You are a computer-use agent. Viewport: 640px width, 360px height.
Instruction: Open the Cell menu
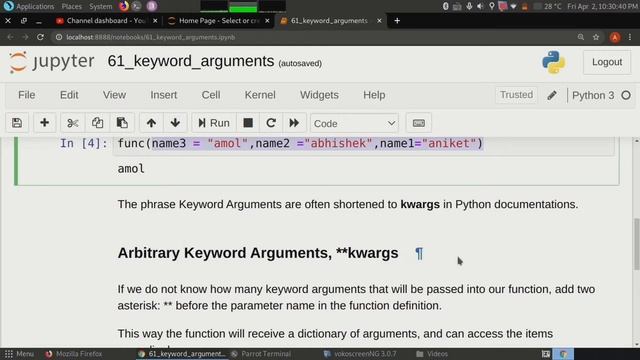point(211,95)
